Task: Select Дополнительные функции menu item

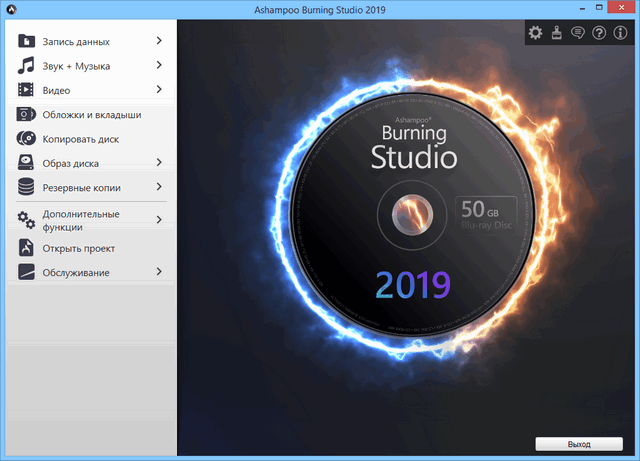Action: pos(80,220)
